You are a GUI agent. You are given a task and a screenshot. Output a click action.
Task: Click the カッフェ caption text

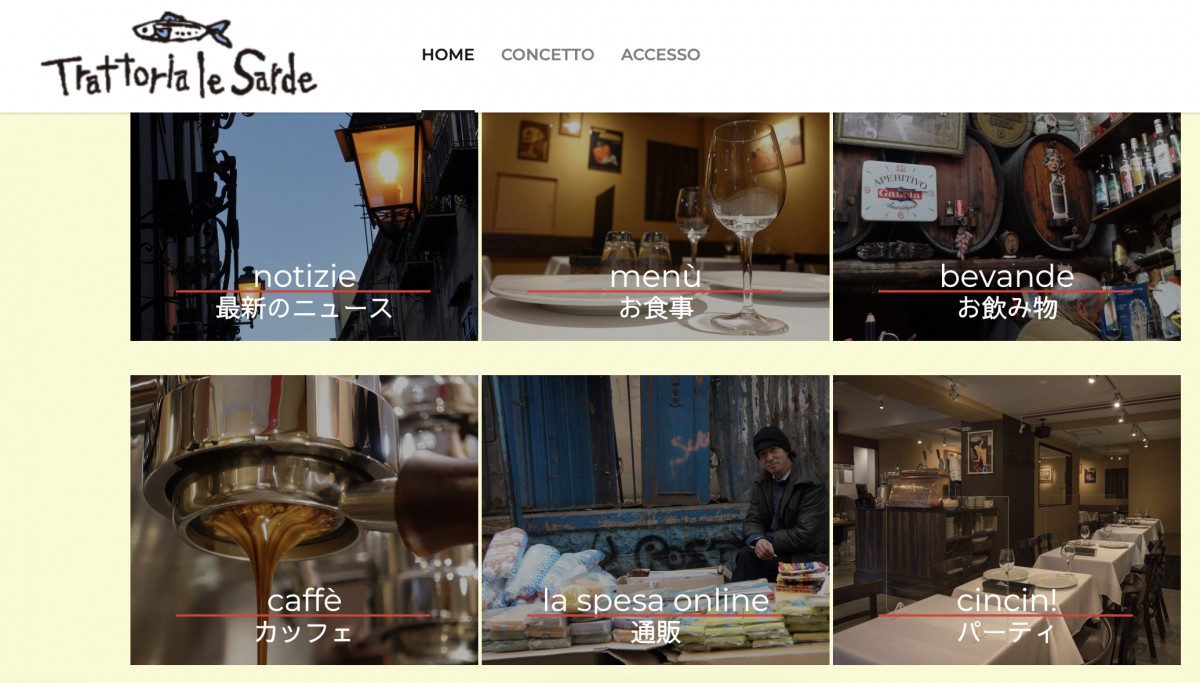point(304,632)
